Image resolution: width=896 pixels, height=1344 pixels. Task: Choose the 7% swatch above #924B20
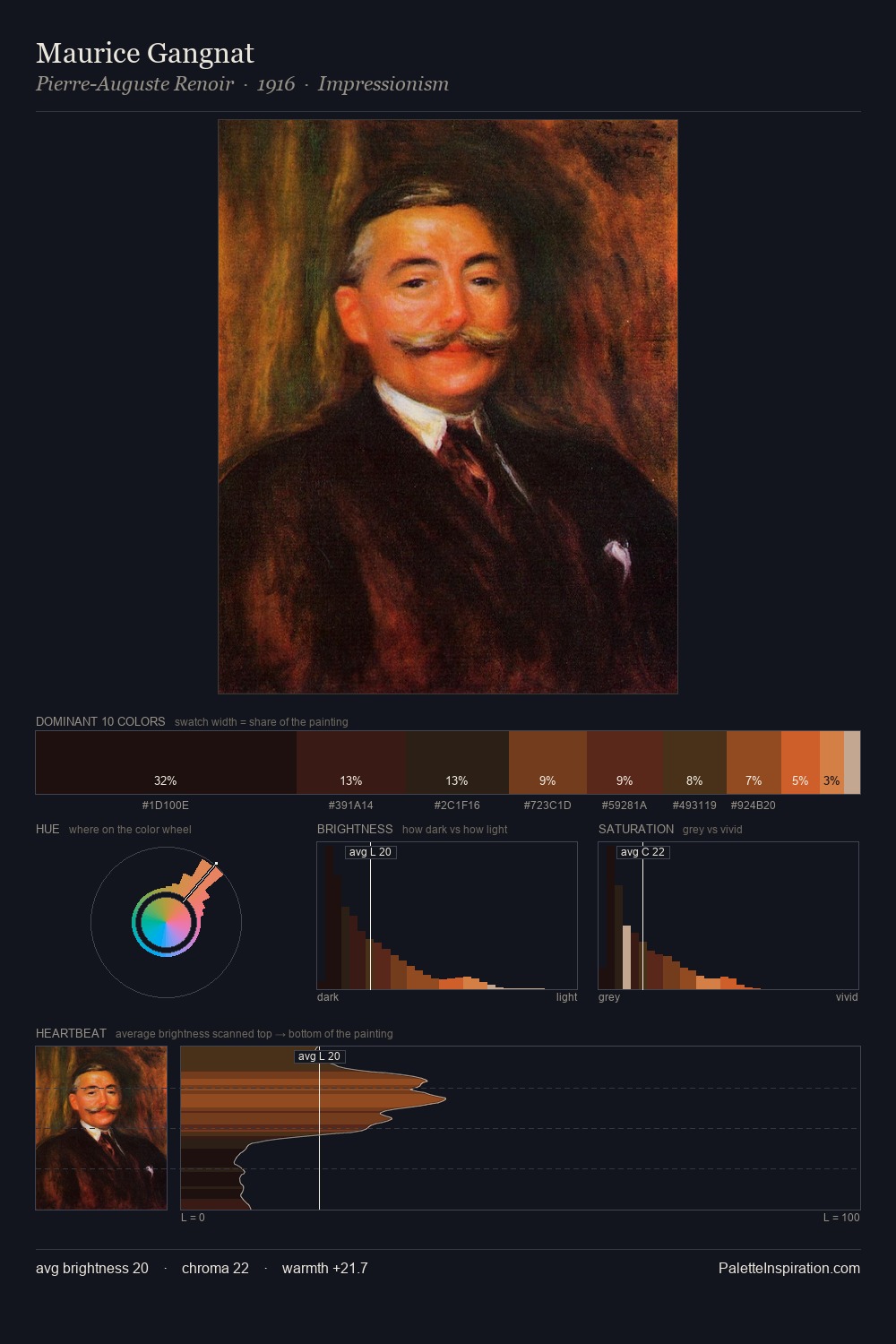click(x=754, y=762)
